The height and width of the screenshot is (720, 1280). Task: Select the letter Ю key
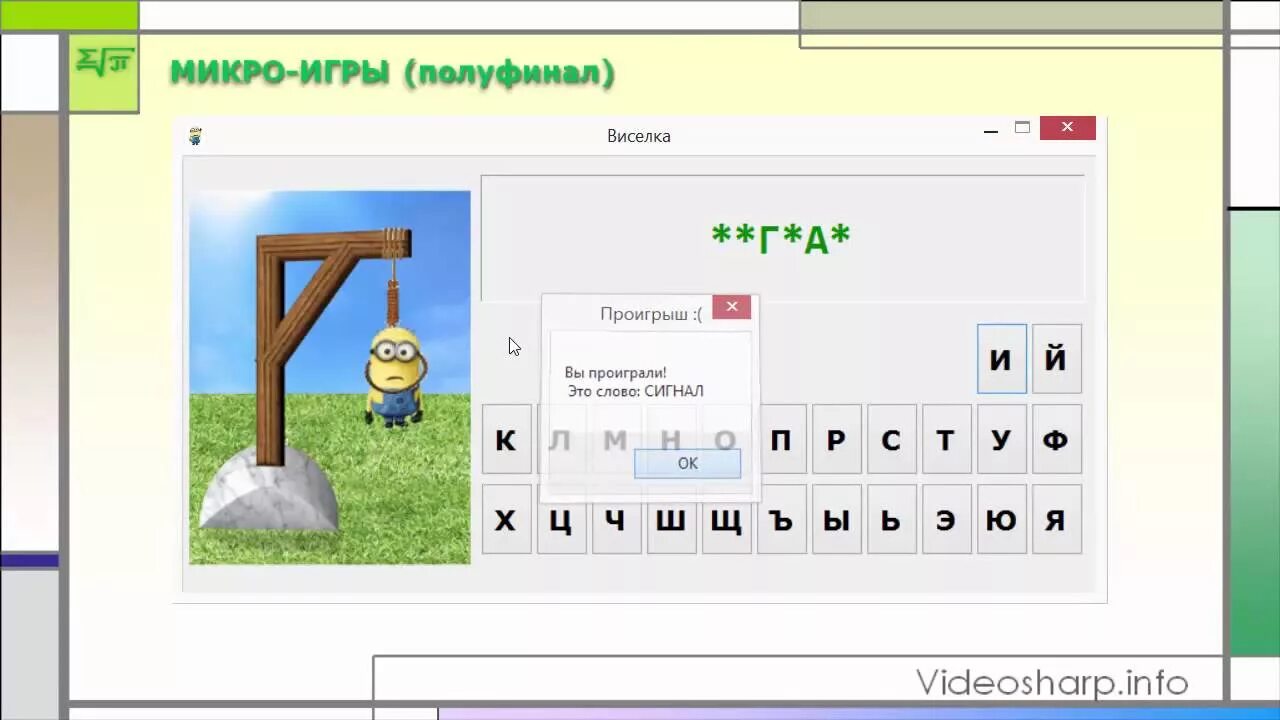pos(1002,519)
